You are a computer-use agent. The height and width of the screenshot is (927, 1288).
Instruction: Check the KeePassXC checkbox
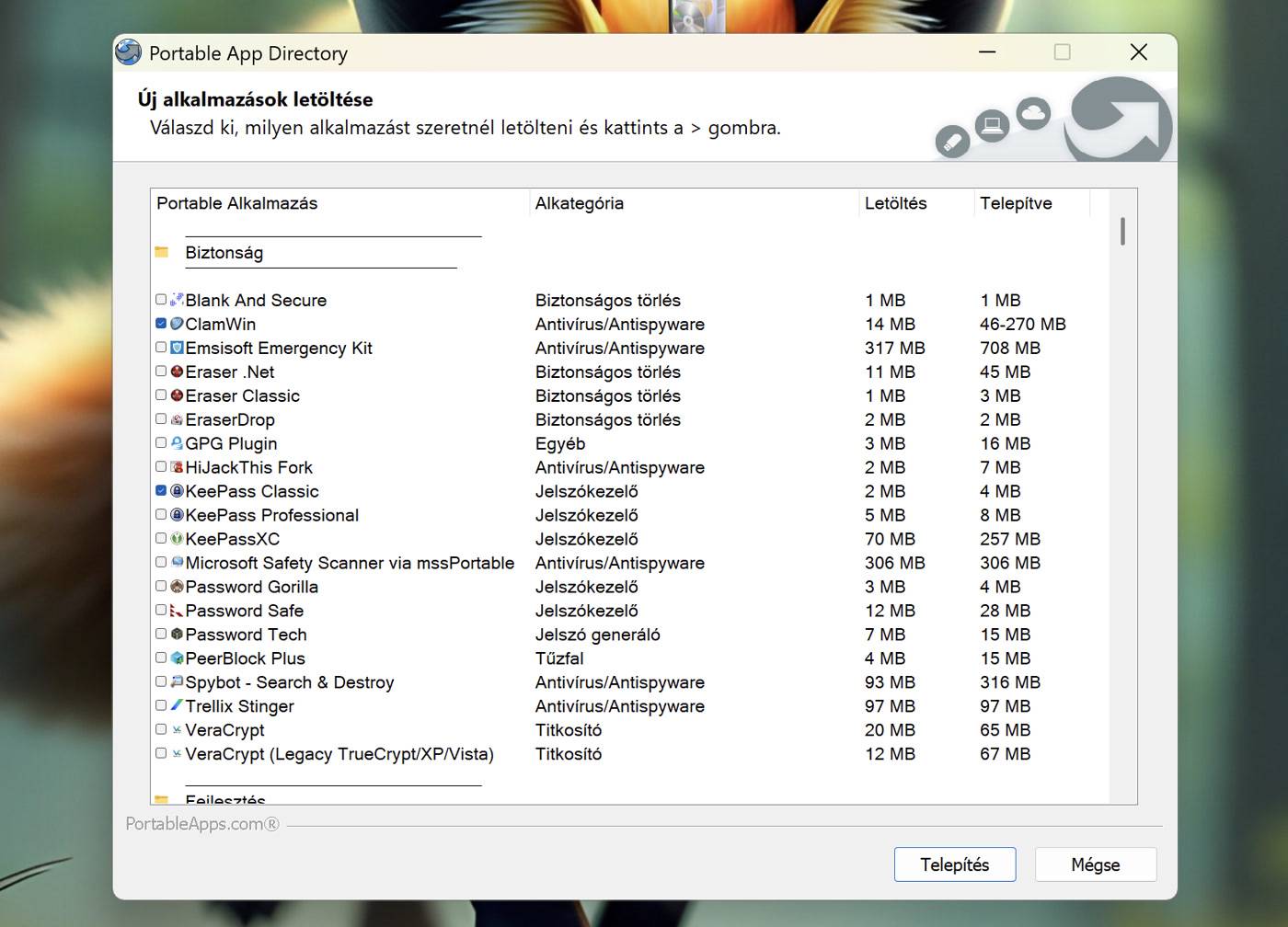tap(161, 539)
